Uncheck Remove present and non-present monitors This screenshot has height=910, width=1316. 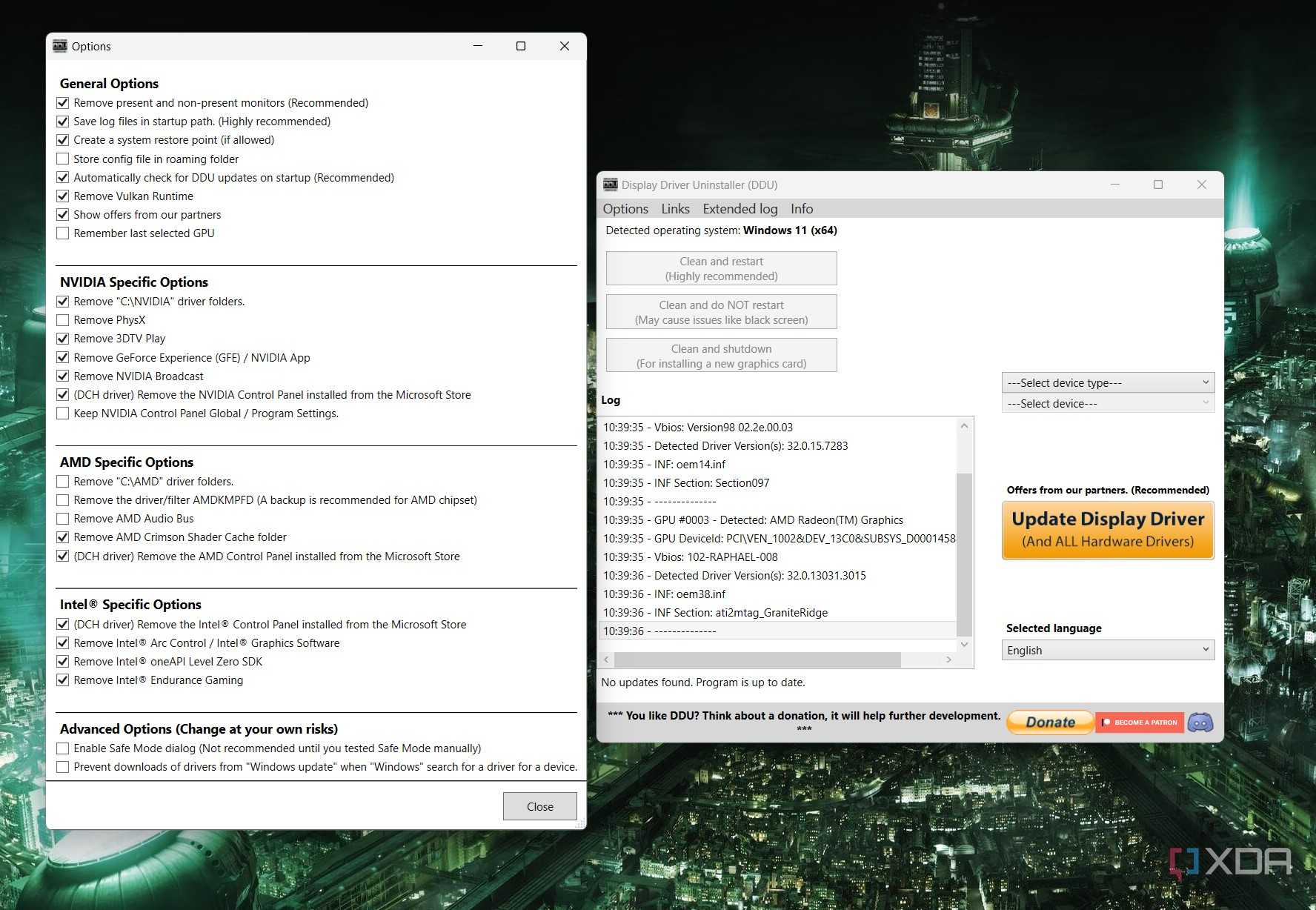pyautogui.click(x=63, y=103)
